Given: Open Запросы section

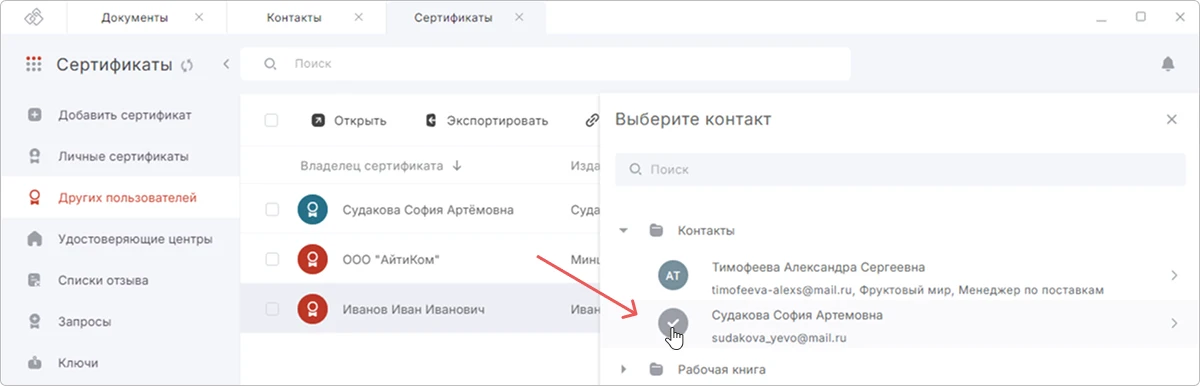Looking at the screenshot, I should click(x=120, y=322).
